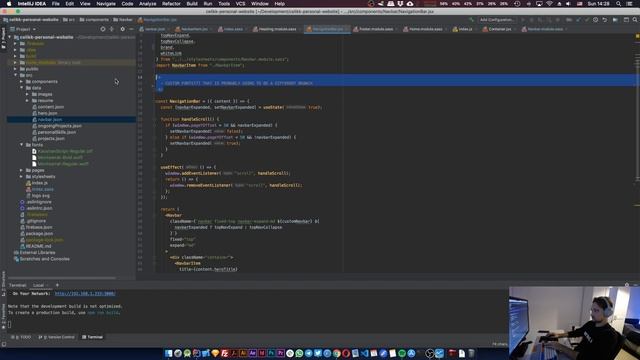
Task: Collapse the fonts folder
Action: (22, 145)
